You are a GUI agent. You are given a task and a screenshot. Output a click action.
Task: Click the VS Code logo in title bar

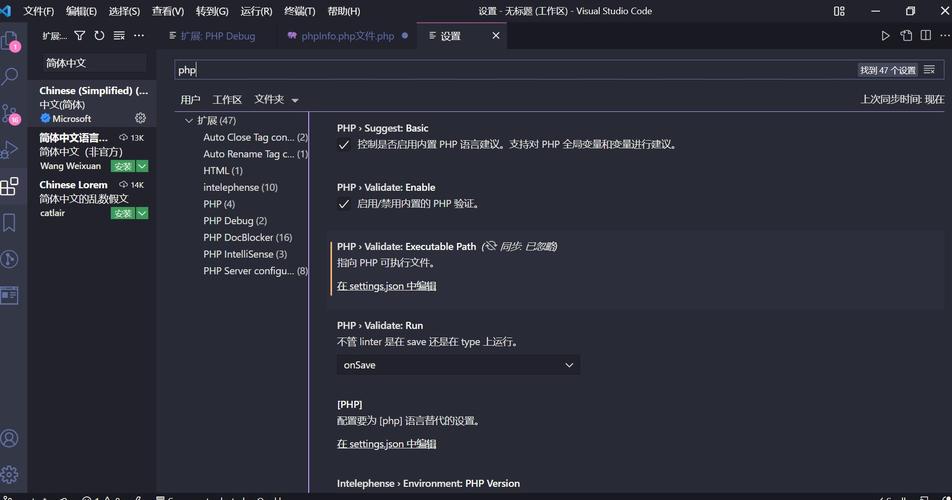(6, 11)
